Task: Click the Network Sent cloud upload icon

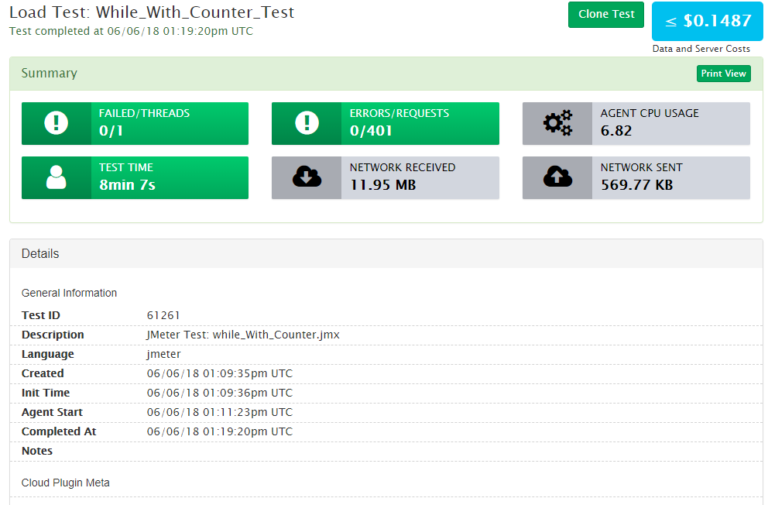Action: click(557, 177)
